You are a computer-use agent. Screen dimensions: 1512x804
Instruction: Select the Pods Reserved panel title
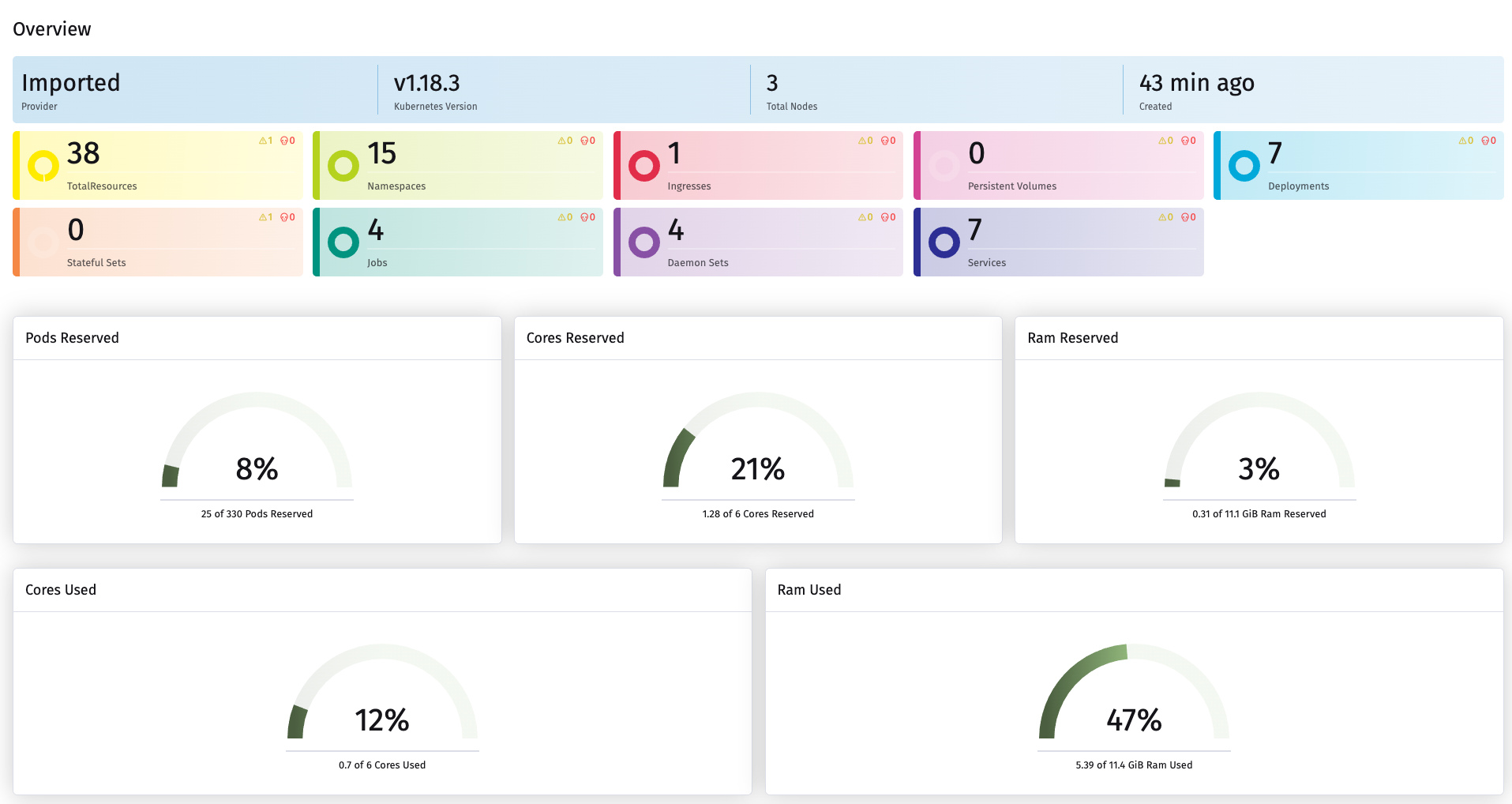click(71, 337)
